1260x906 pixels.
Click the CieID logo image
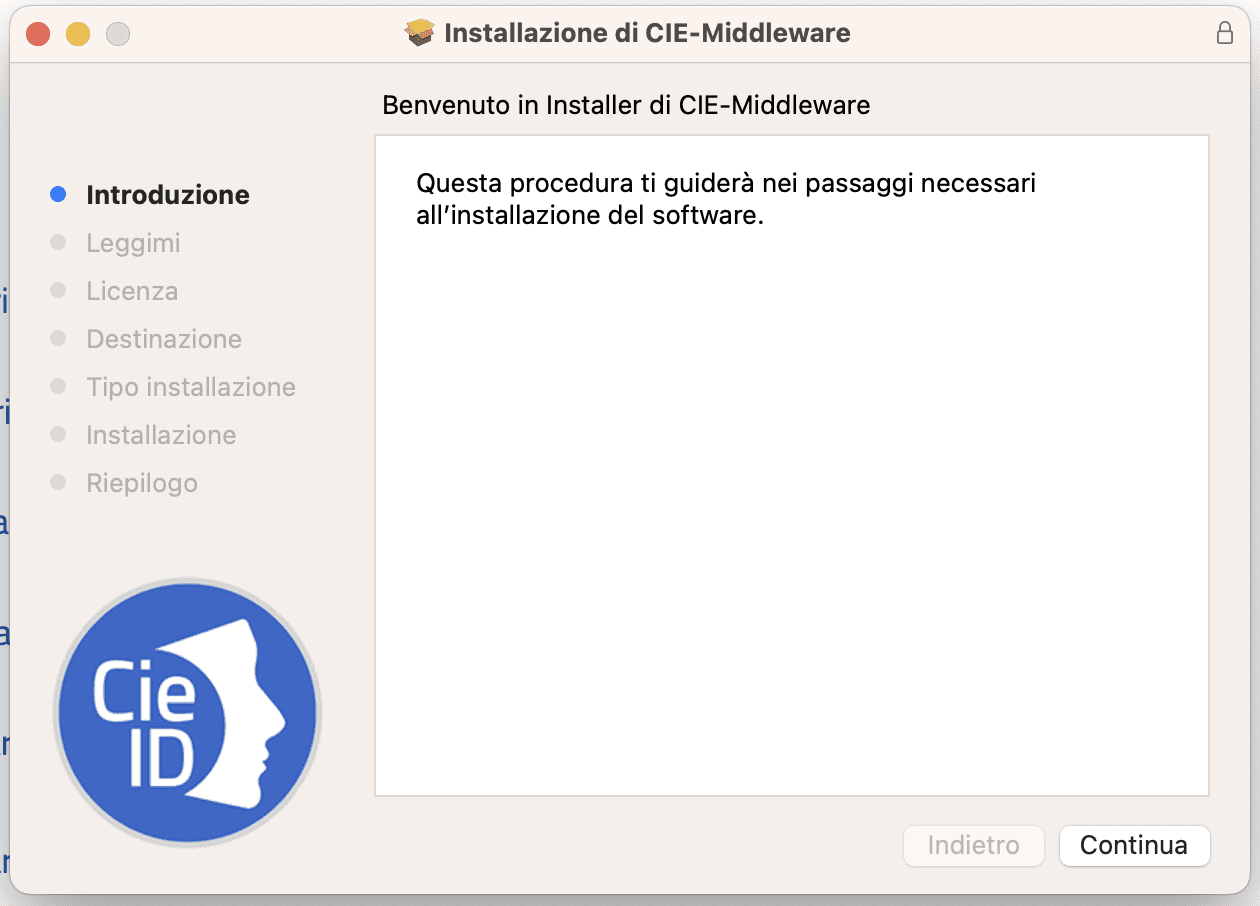(188, 711)
